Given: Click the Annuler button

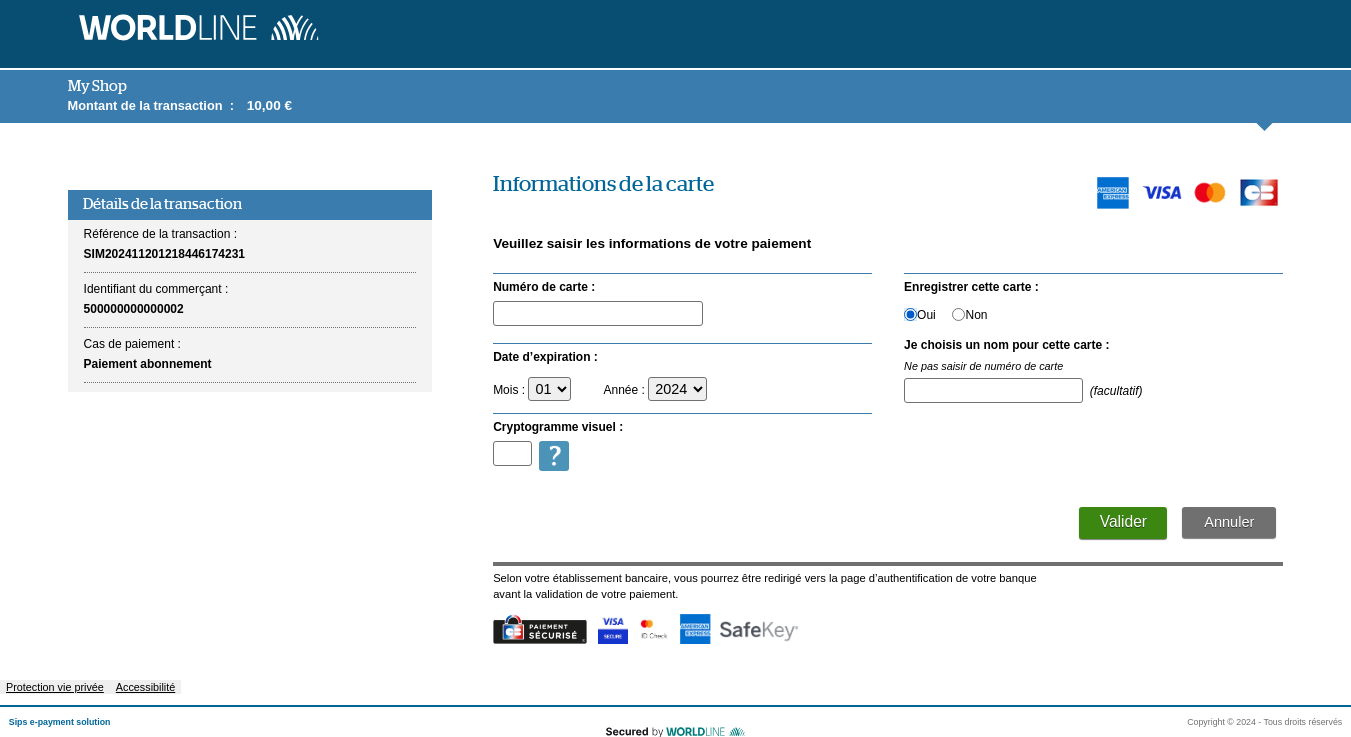Looking at the screenshot, I should (1229, 523).
